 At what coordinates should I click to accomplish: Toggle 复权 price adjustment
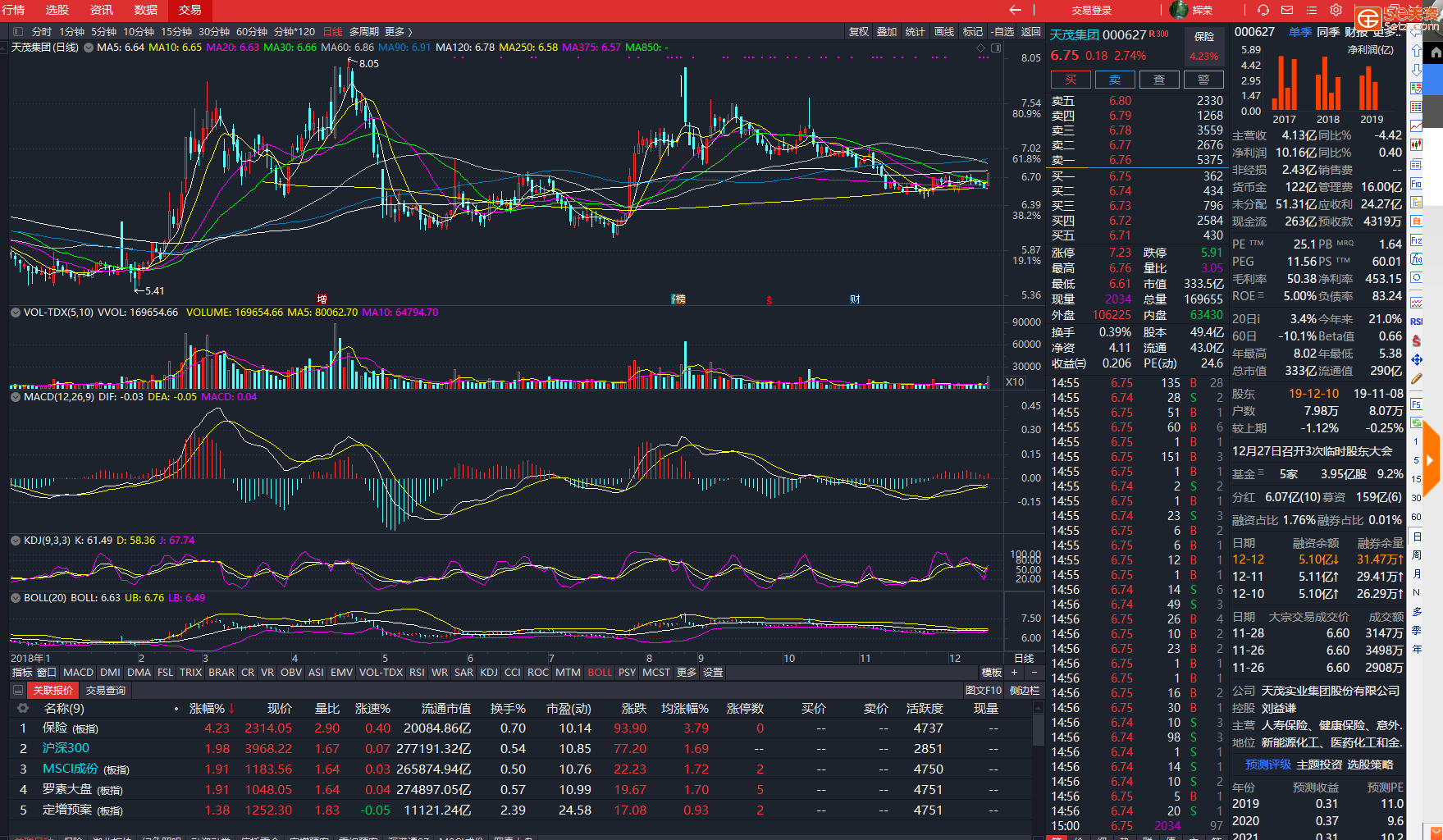[859, 32]
